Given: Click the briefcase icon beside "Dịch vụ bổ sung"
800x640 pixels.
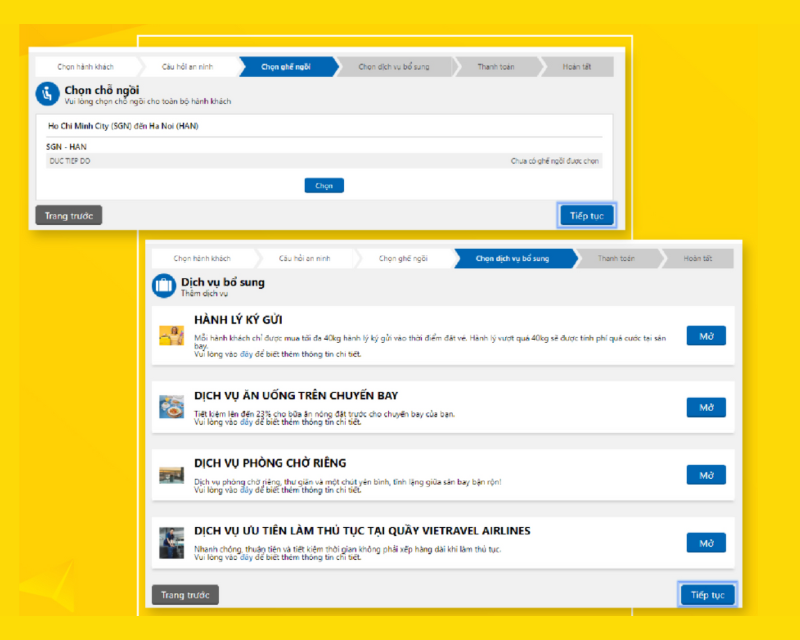Looking at the screenshot, I should [162, 284].
